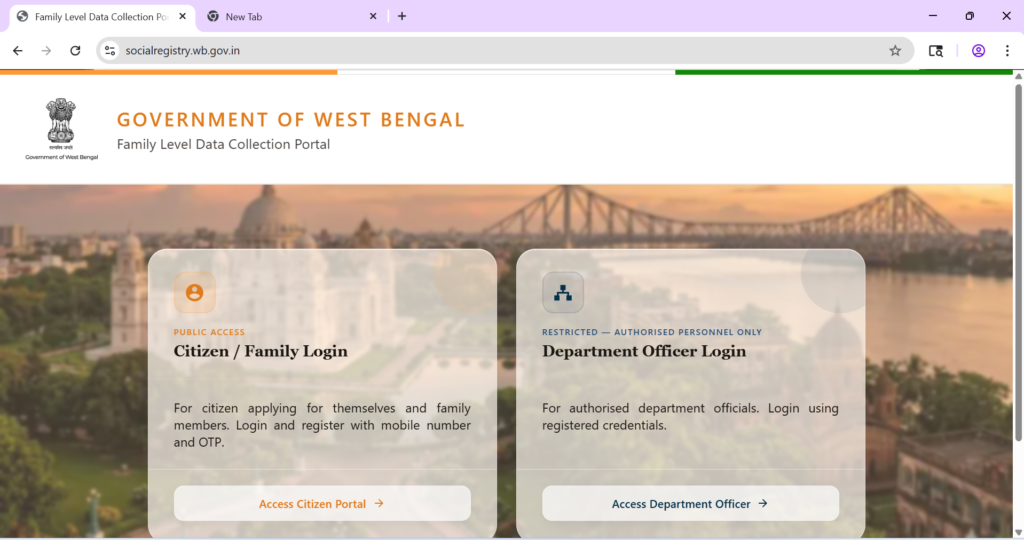The width and height of the screenshot is (1024, 540).
Task: Open the Chrome profile avatar
Action: pyautogui.click(x=978, y=50)
